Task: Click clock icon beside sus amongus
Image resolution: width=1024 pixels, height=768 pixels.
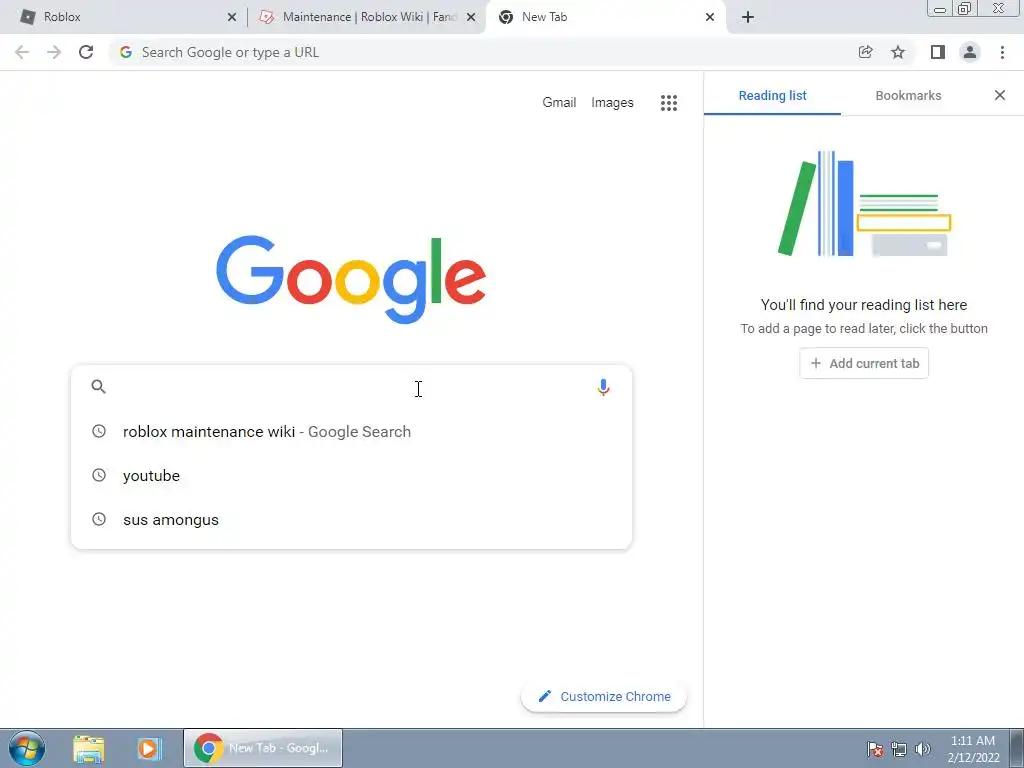Action: pyautogui.click(x=99, y=519)
